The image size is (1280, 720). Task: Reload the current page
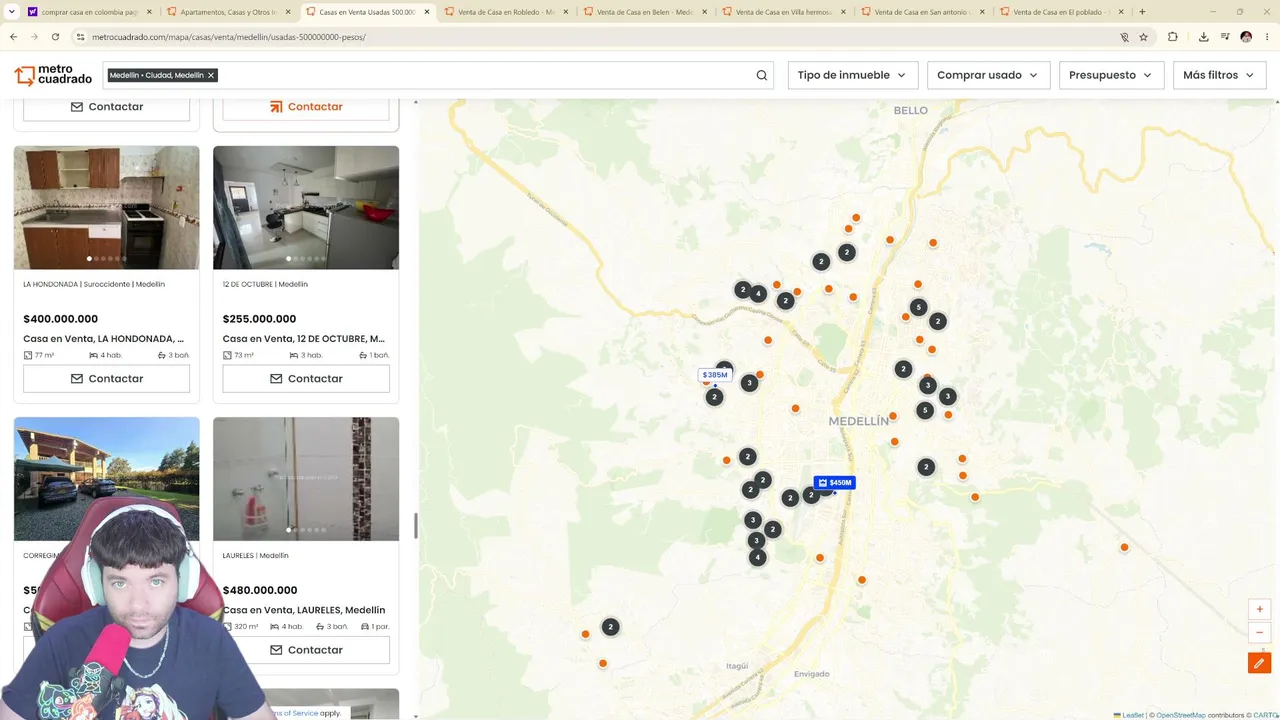[55, 37]
